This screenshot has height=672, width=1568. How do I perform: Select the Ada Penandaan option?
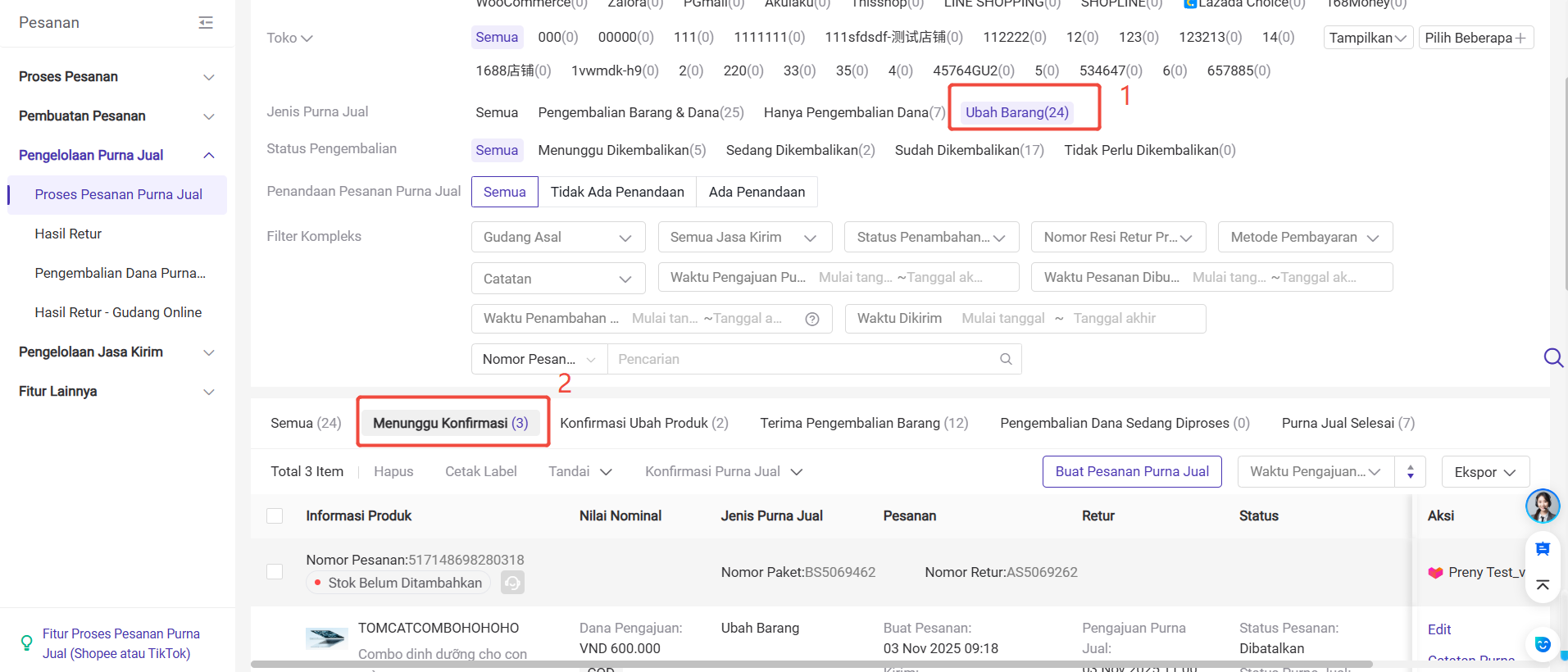pos(756,192)
